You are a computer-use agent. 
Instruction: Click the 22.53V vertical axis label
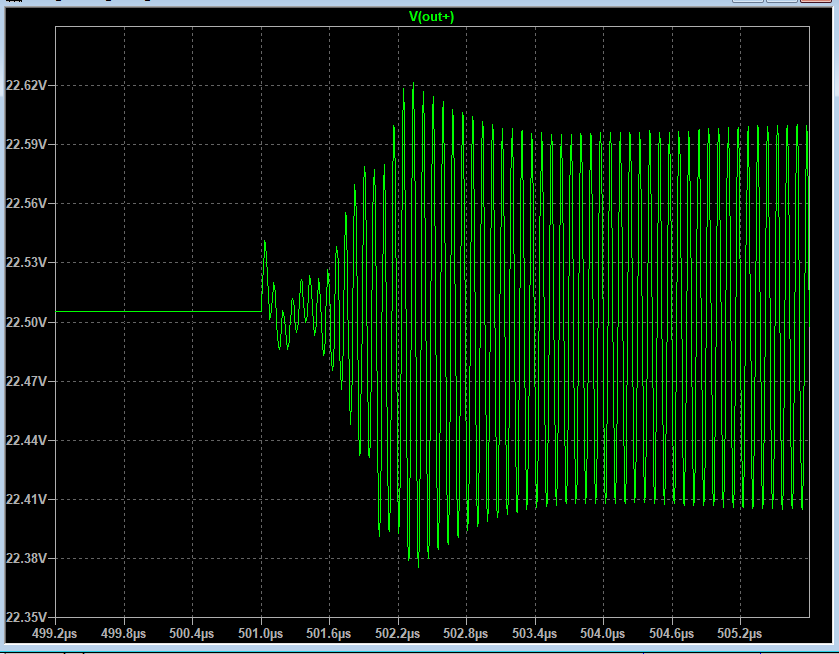point(26,262)
